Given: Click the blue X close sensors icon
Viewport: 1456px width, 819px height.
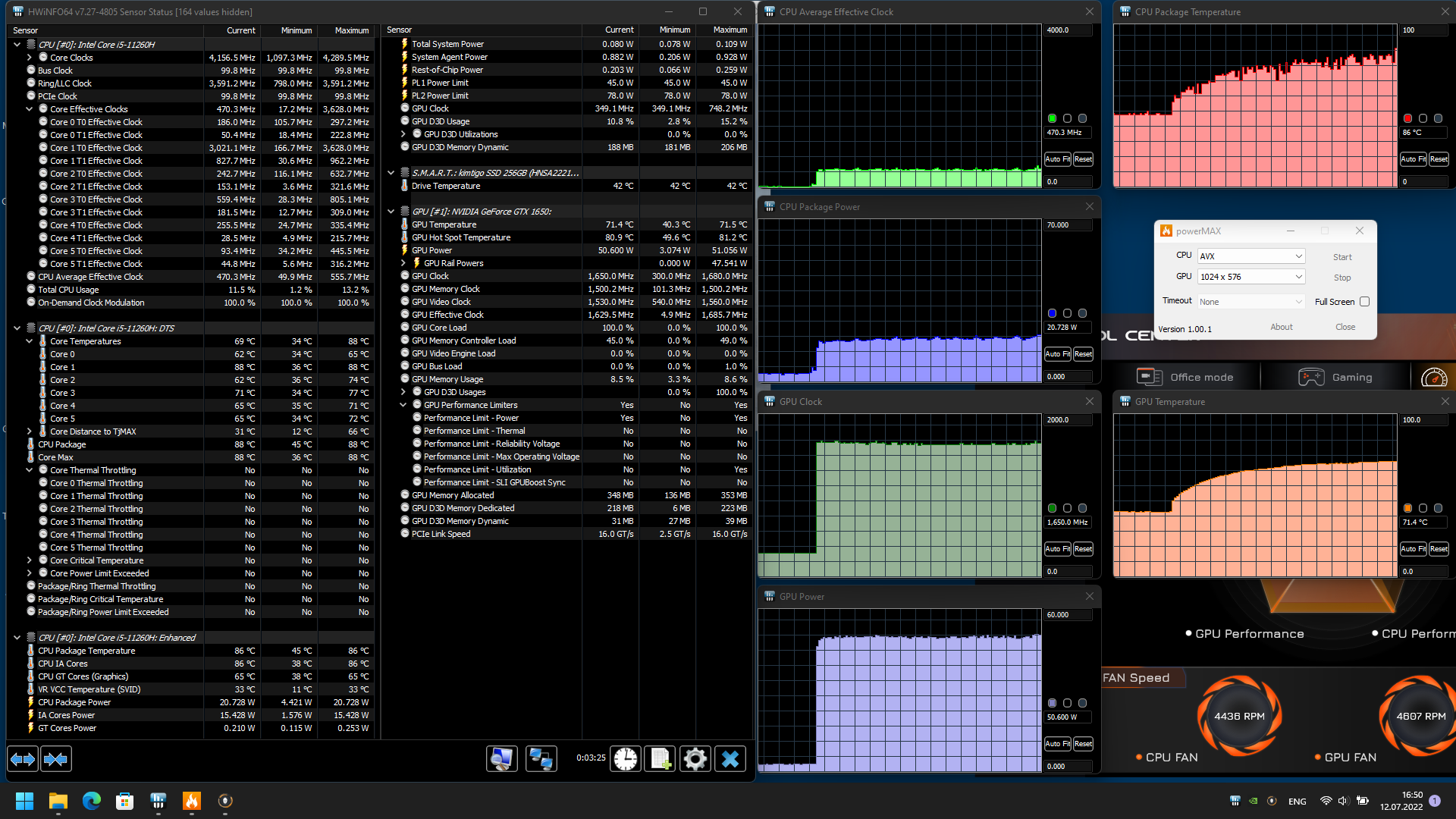Looking at the screenshot, I should [x=730, y=758].
